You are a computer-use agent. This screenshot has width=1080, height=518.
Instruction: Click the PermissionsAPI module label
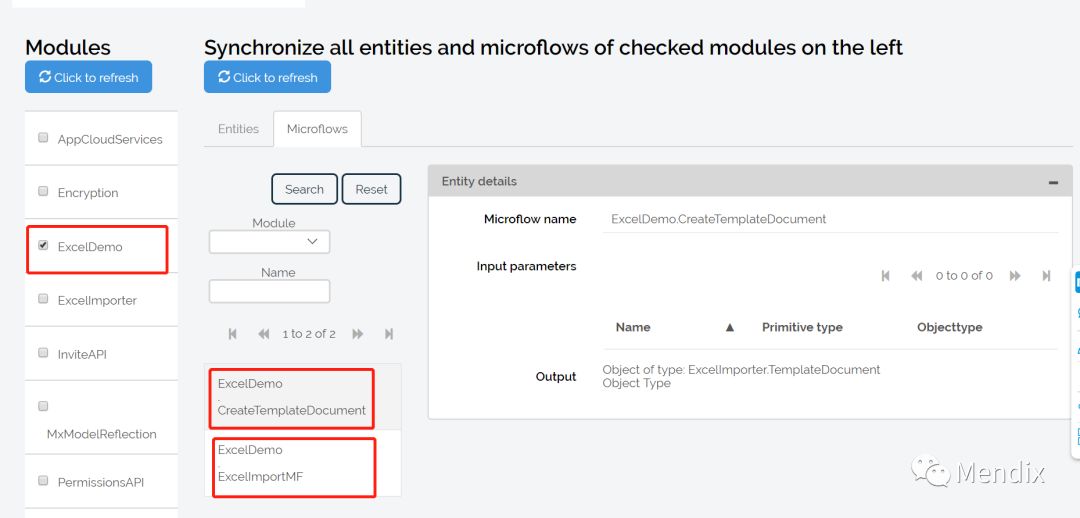(x=101, y=482)
